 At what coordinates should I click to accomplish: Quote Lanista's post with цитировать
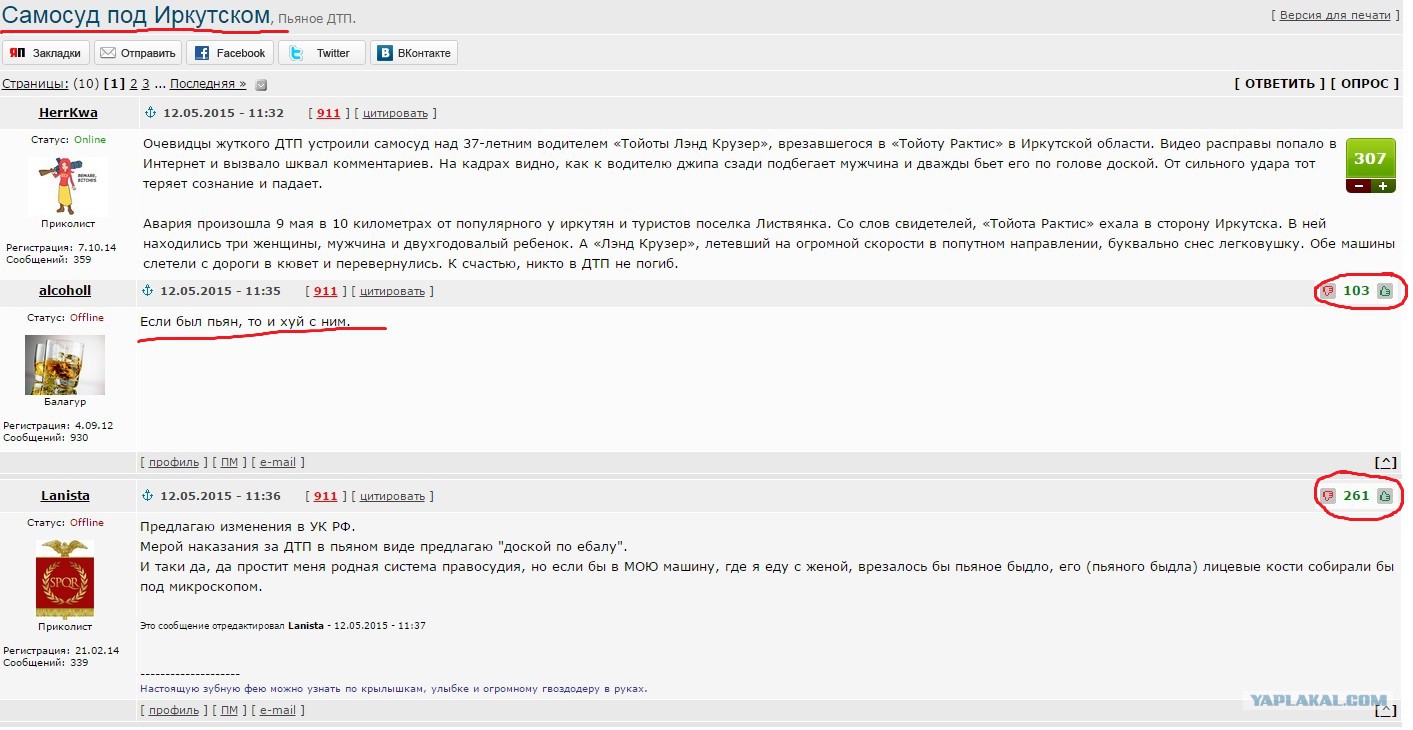click(392, 496)
